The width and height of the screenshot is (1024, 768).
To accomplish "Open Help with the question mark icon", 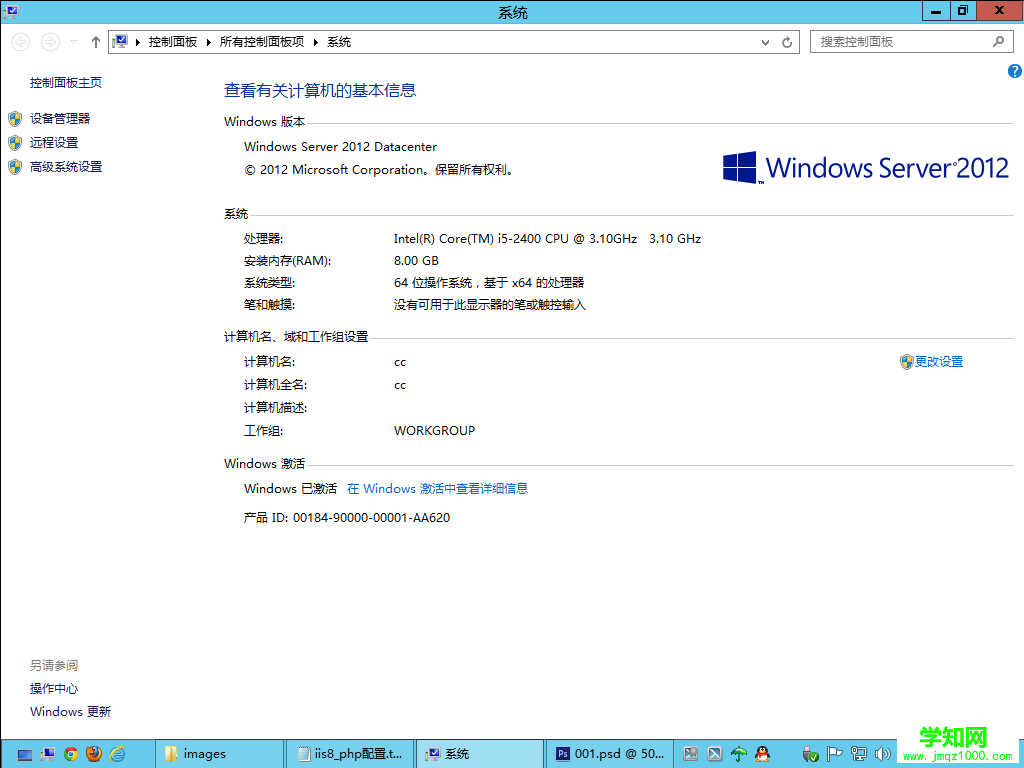I will (x=1014, y=71).
